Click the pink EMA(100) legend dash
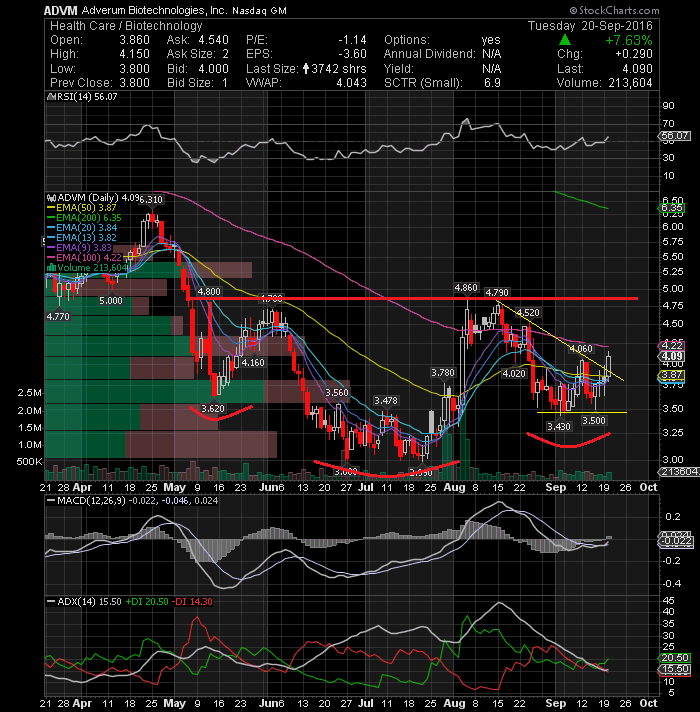Image resolution: width=700 pixels, height=712 pixels. [51, 257]
